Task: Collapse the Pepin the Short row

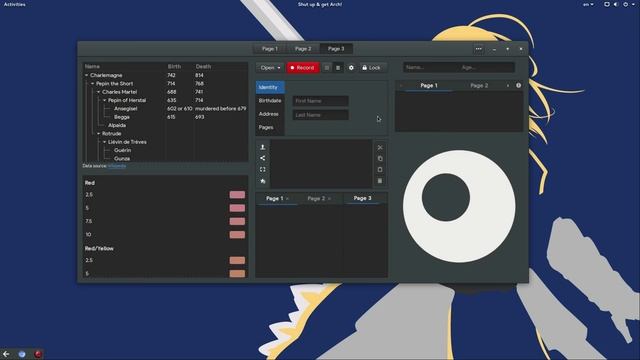Action: tap(93, 84)
